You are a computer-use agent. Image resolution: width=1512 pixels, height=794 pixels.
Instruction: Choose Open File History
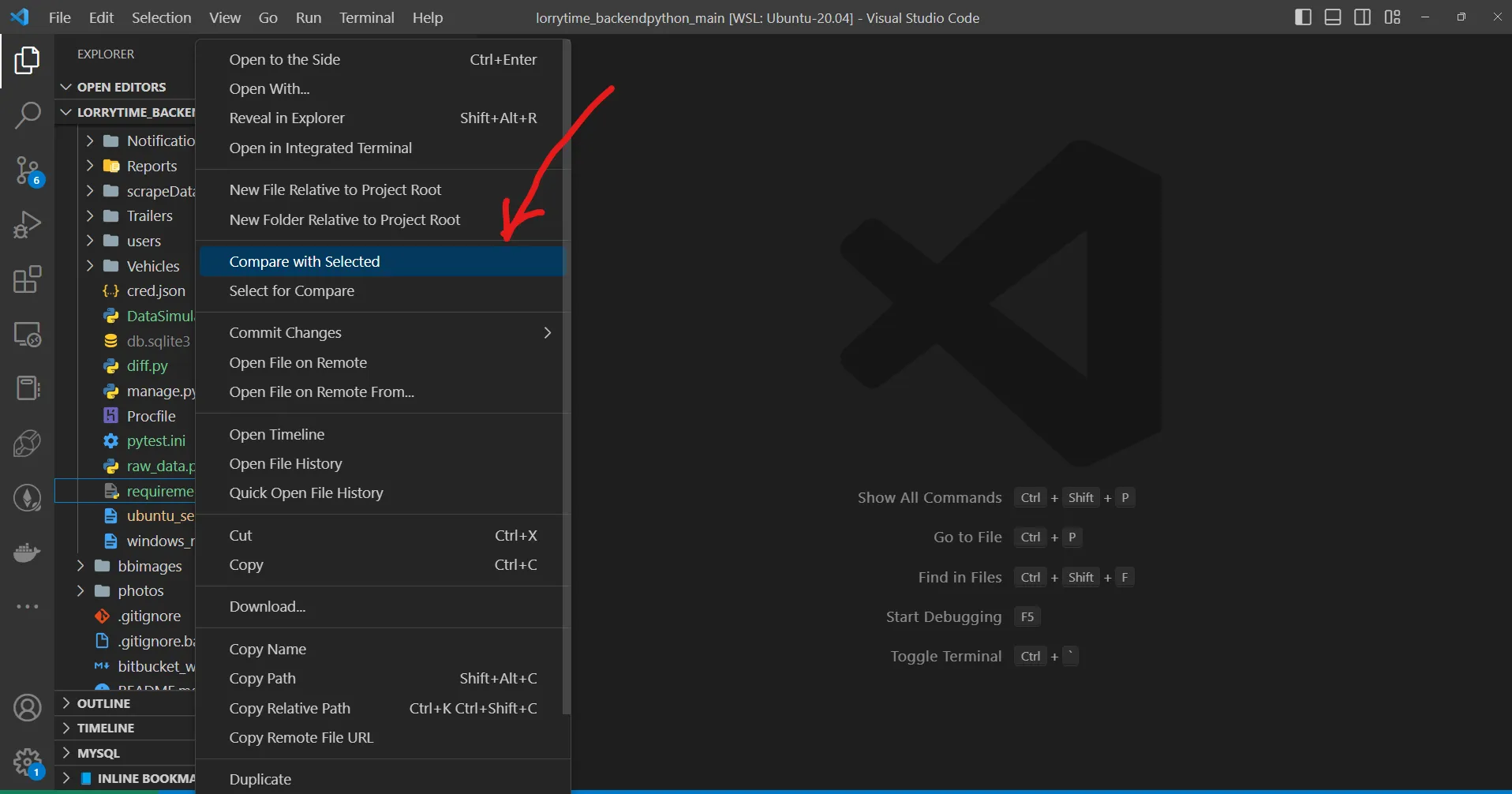coord(382,464)
